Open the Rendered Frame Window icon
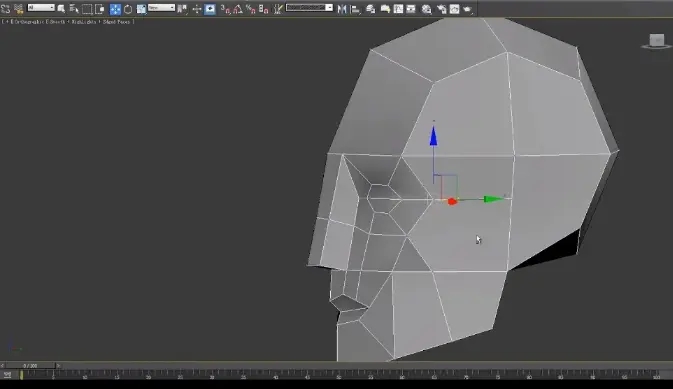 click(455, 9)
